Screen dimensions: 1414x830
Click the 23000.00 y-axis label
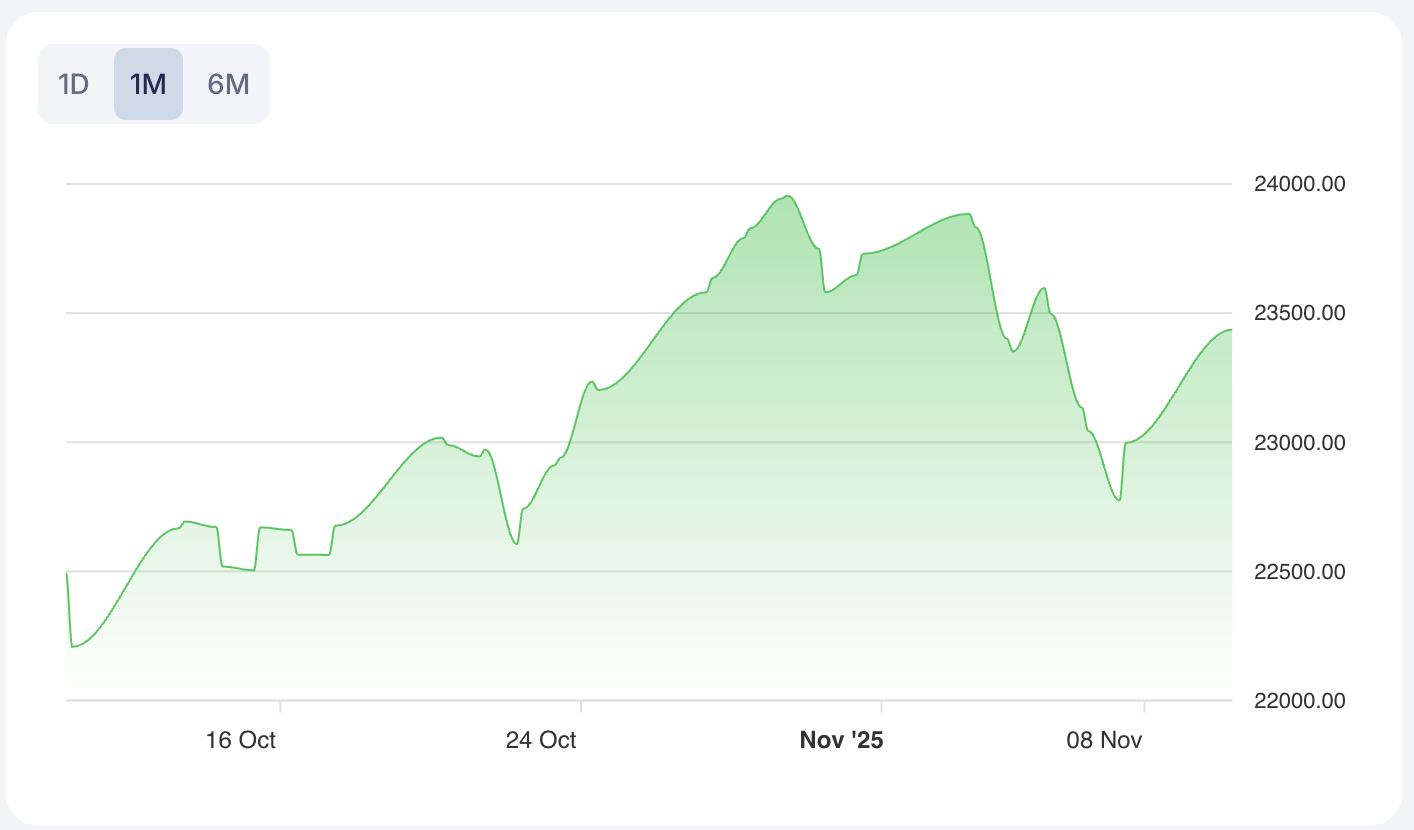(1299, 442)
